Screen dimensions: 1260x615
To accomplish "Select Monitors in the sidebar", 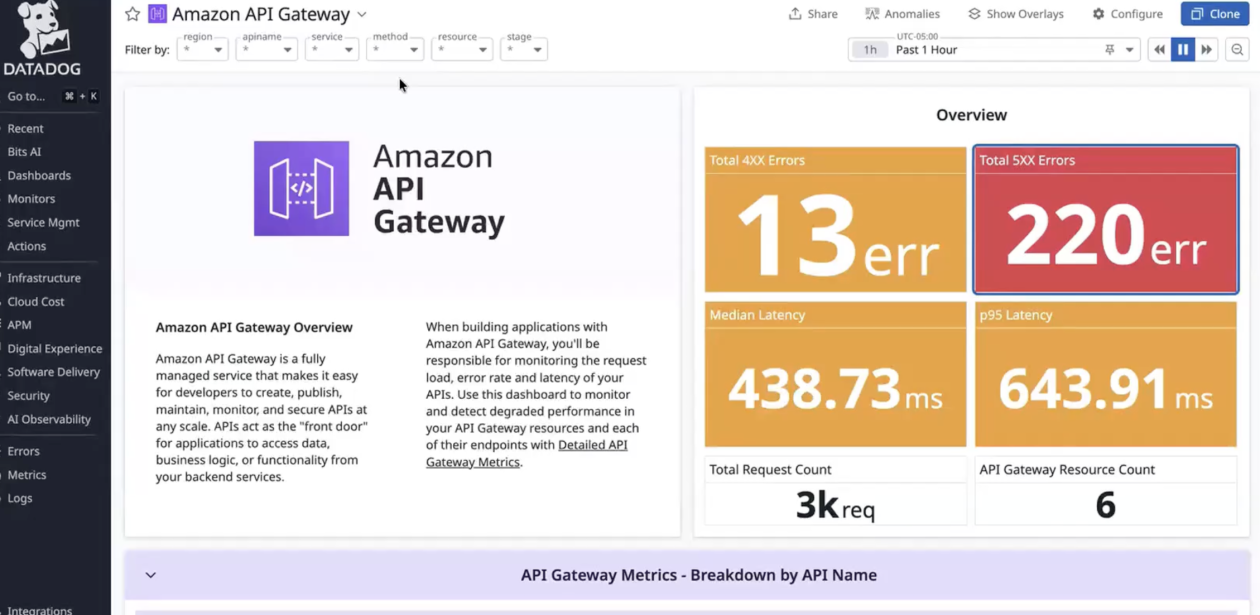I will tap(30, 198).
